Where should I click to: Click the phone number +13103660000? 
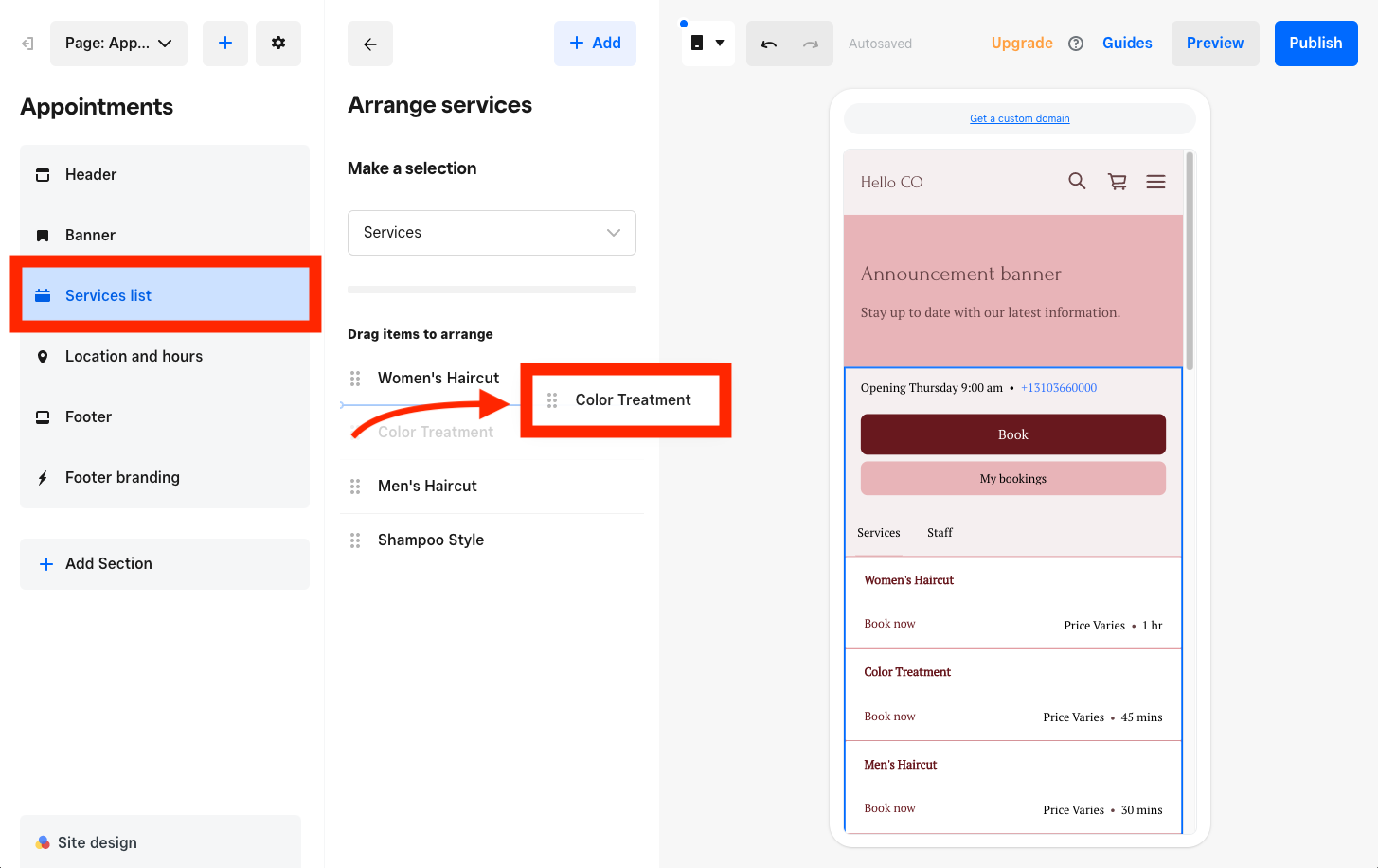[1059, 388]
